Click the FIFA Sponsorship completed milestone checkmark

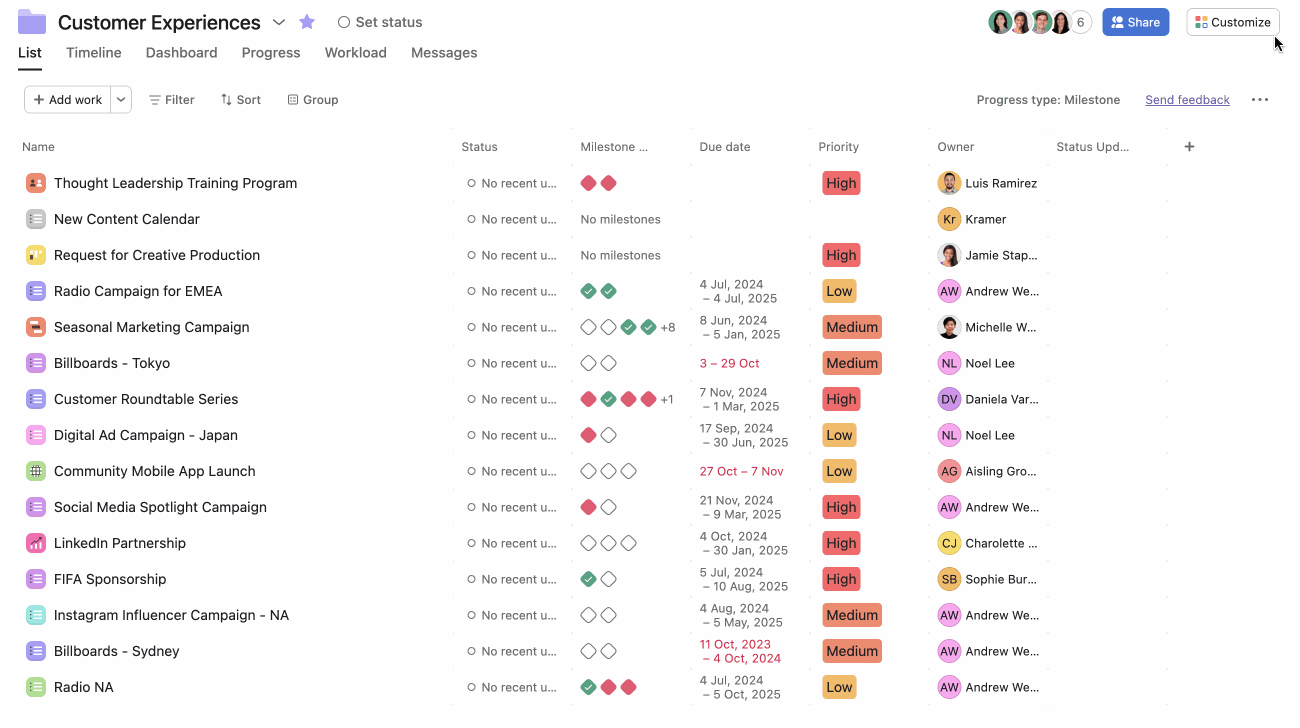click(588, 579)
